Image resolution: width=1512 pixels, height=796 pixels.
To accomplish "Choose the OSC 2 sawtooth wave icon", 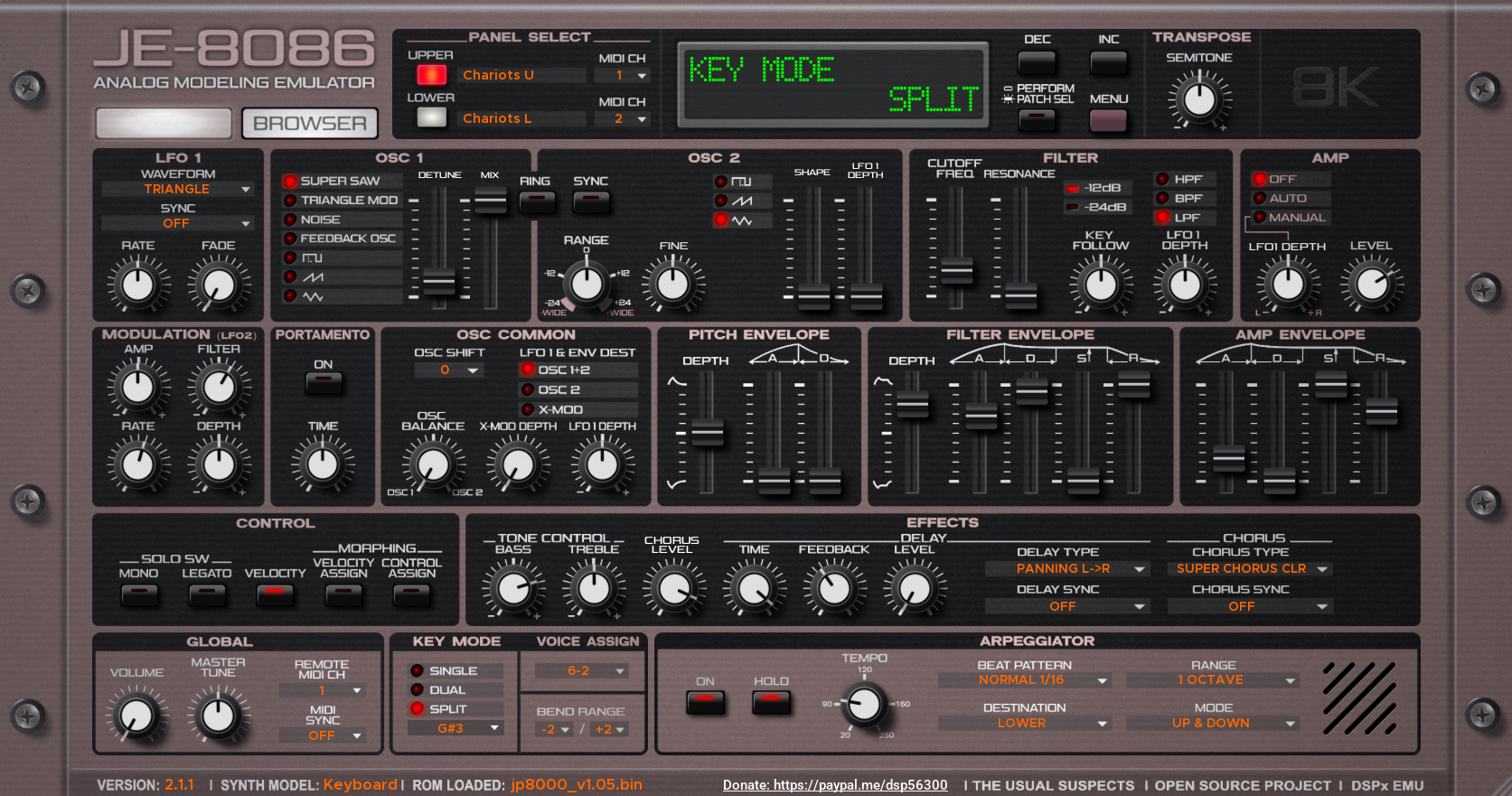I will [742, 201].
